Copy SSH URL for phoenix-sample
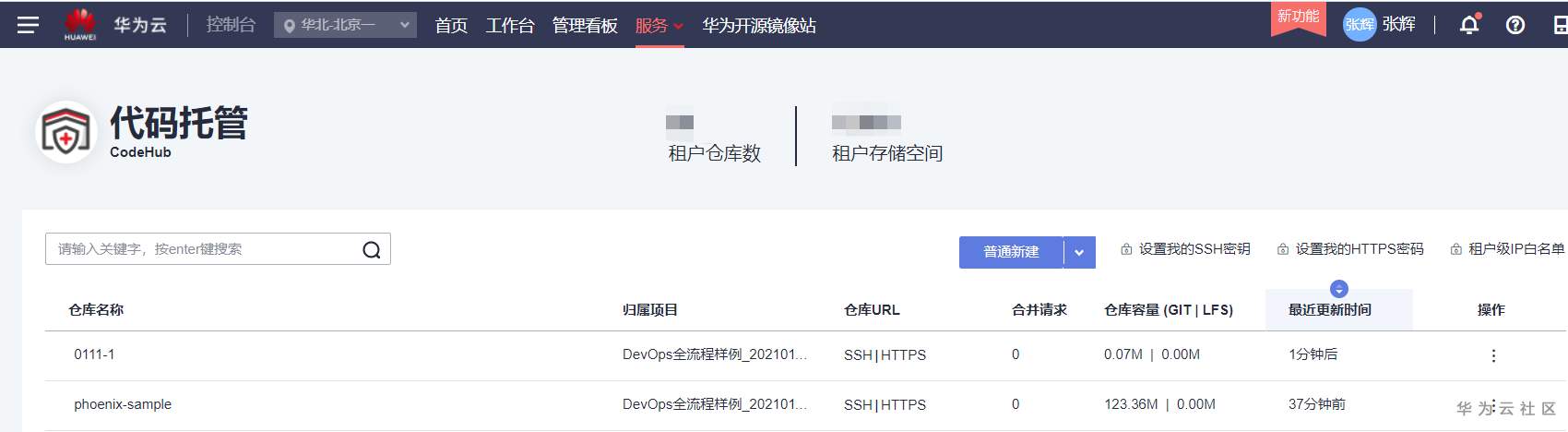Viewport: 1568px width, 432px height. [858, 405]
